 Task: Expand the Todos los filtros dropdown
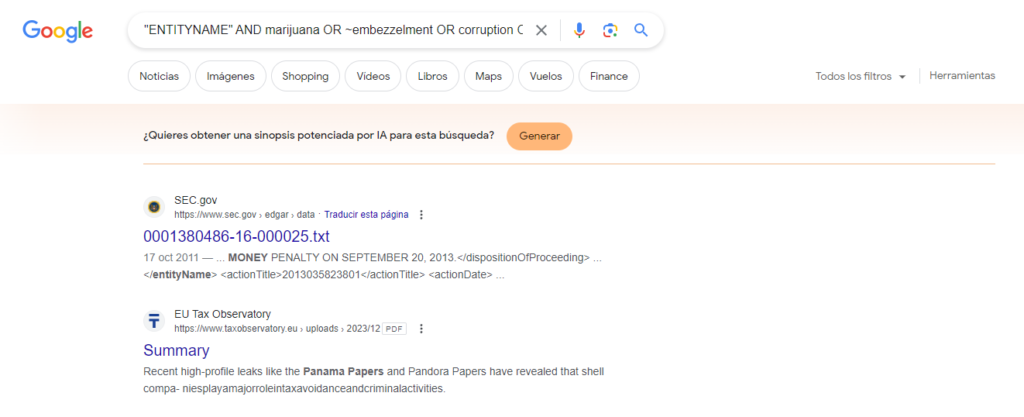[860, 76]
